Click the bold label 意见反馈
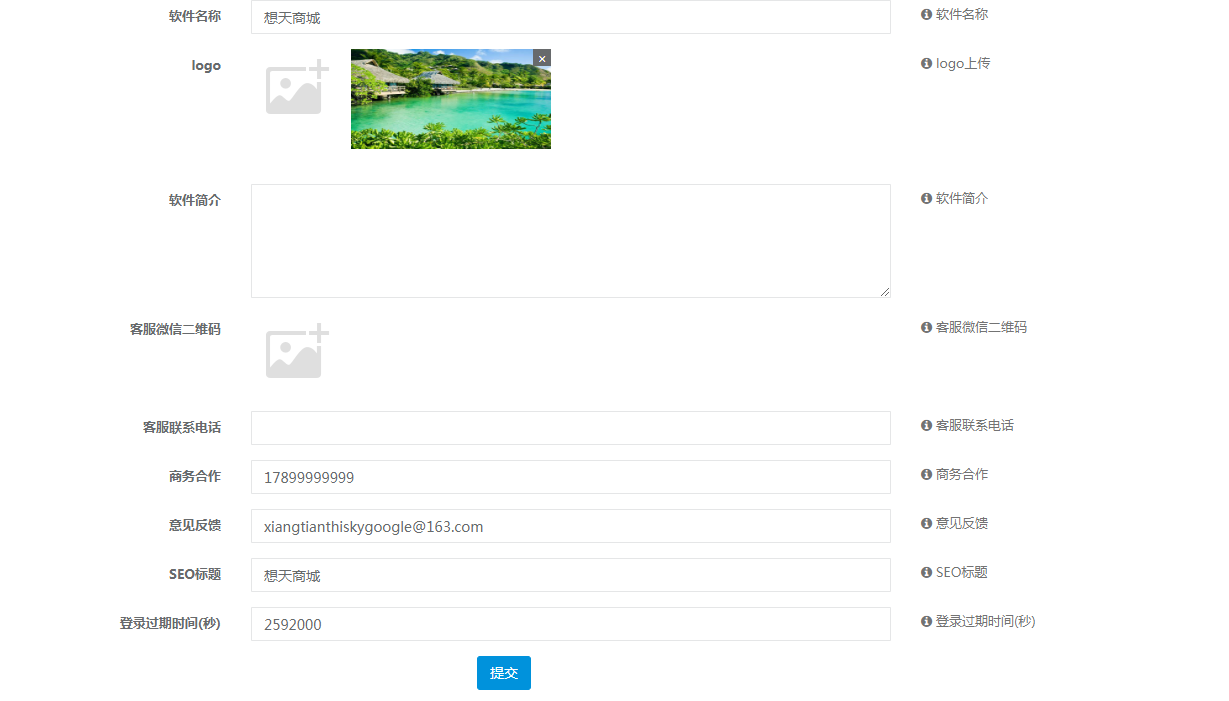The width and height of the screenshot is (1229, 701). coord(195,526)
